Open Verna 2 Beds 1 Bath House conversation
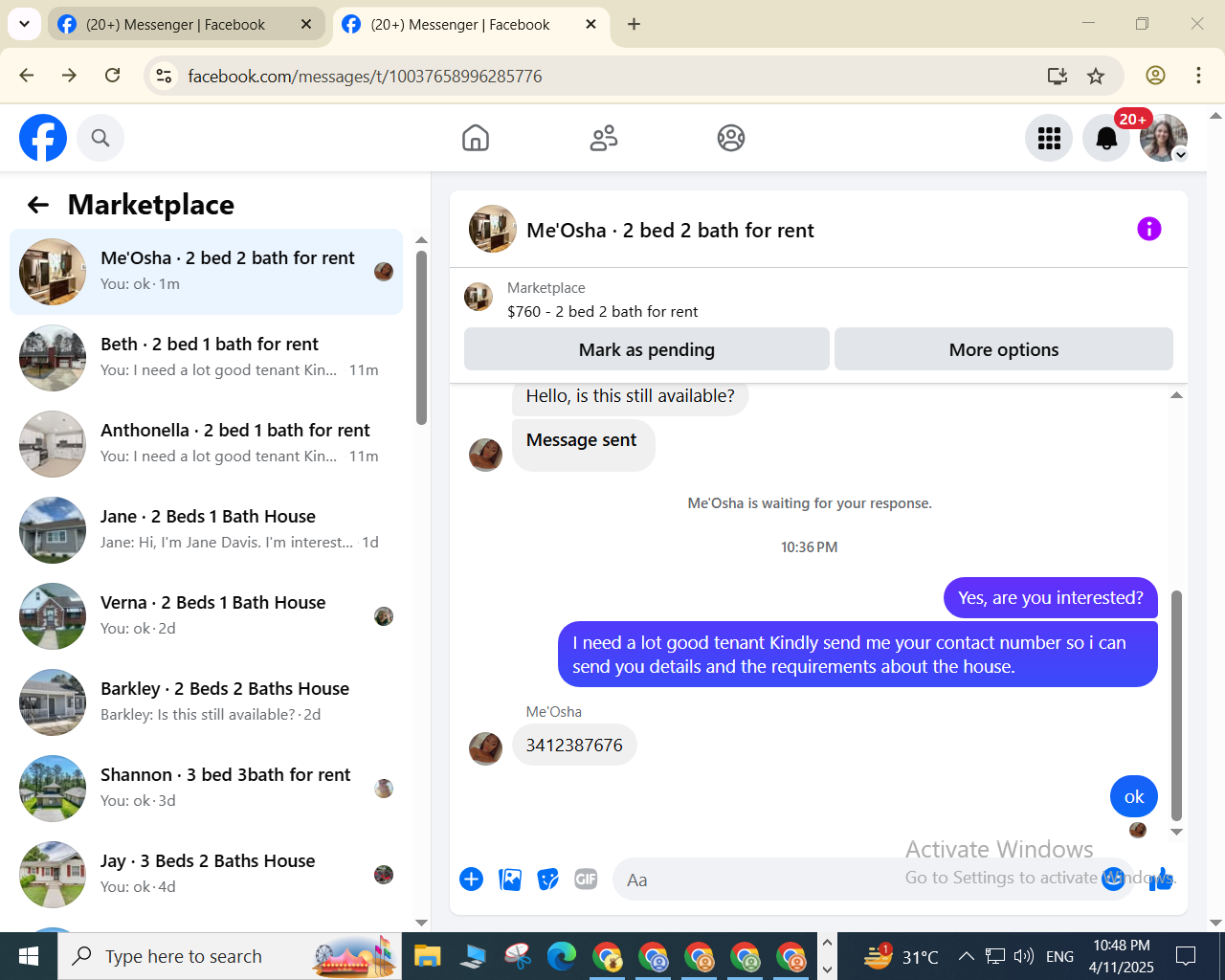1225x980 pixels. click(206, 616)
